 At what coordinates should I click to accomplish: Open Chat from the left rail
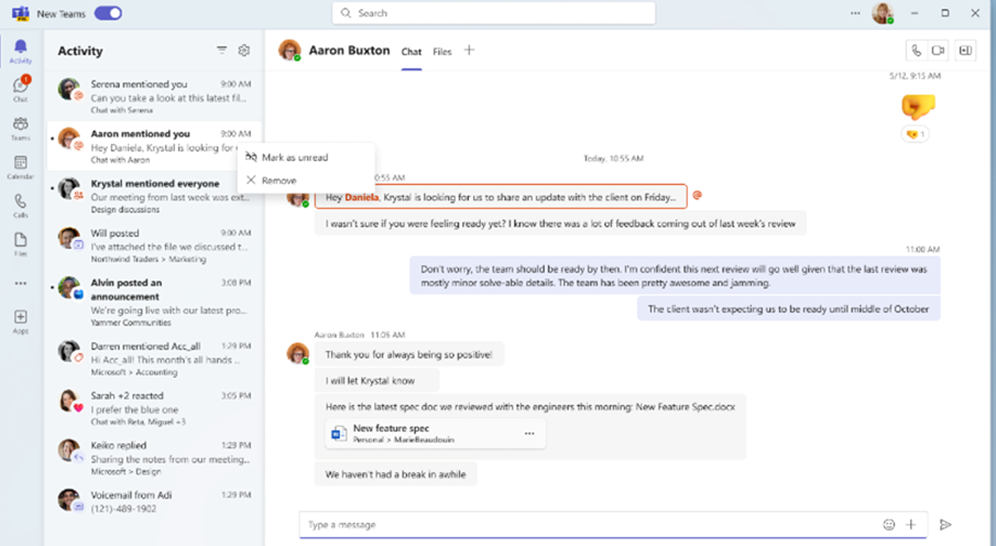(20, 89)
